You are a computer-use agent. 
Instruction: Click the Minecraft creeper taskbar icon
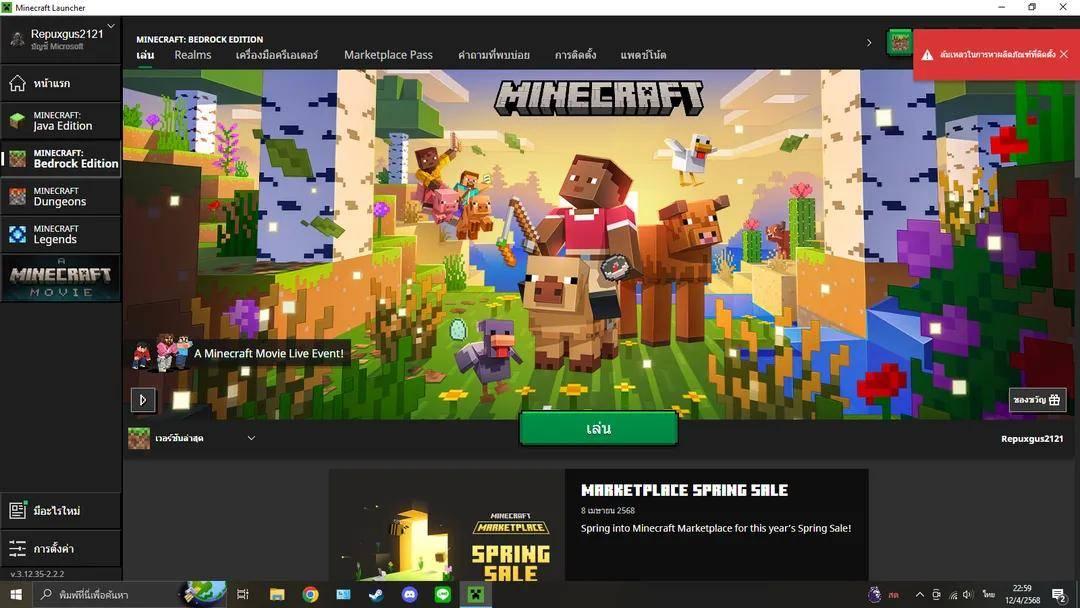coord(475,594)
